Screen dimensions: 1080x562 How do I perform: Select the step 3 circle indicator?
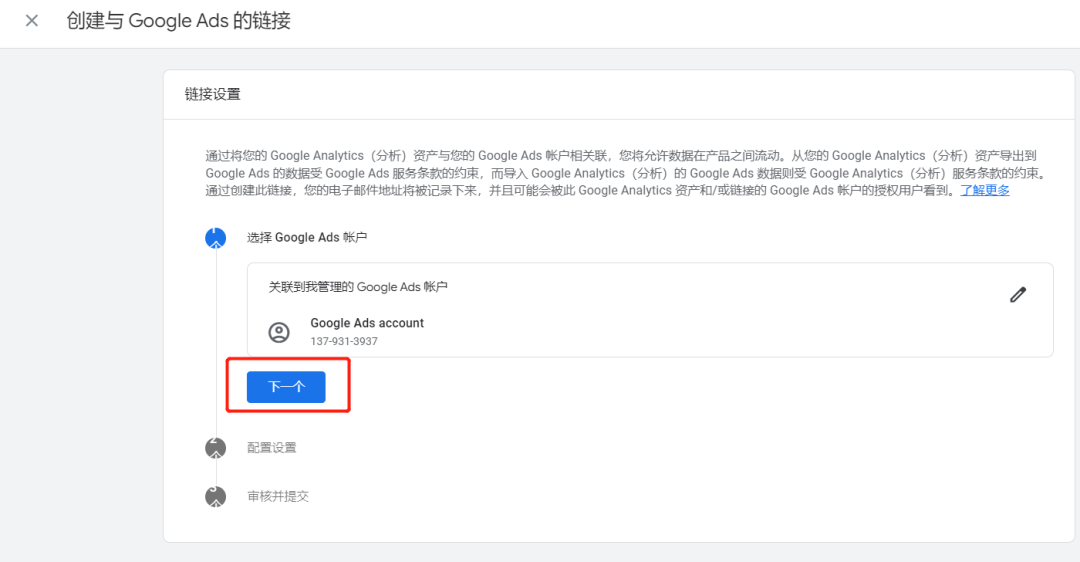[215, 496]
